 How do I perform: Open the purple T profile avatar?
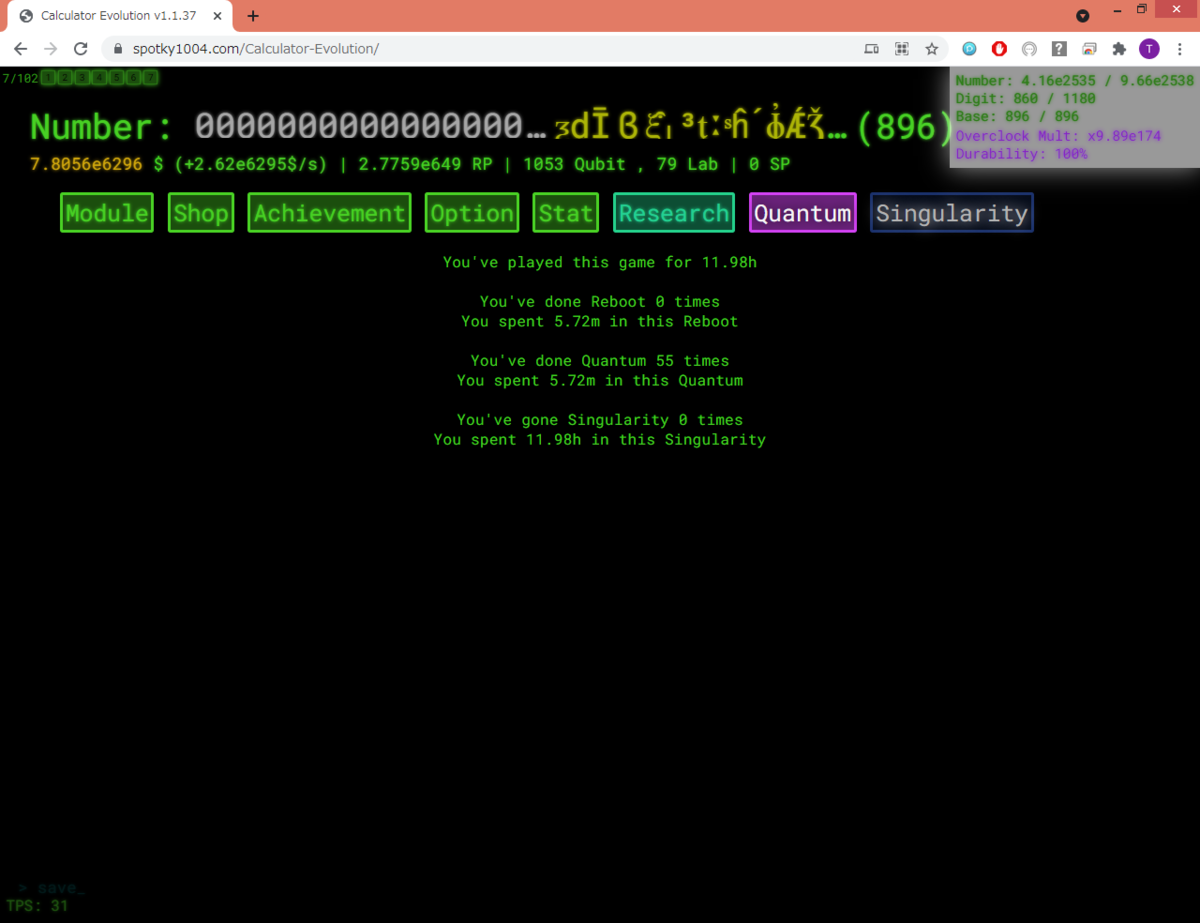pos(1150,48)
